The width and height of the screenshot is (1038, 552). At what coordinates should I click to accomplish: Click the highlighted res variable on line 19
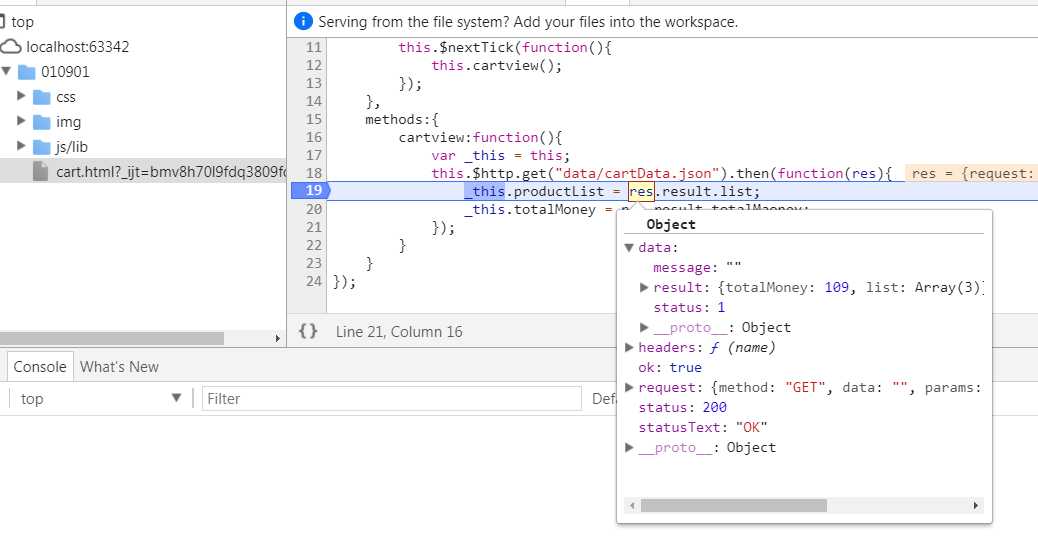click(x=641, y=191)
